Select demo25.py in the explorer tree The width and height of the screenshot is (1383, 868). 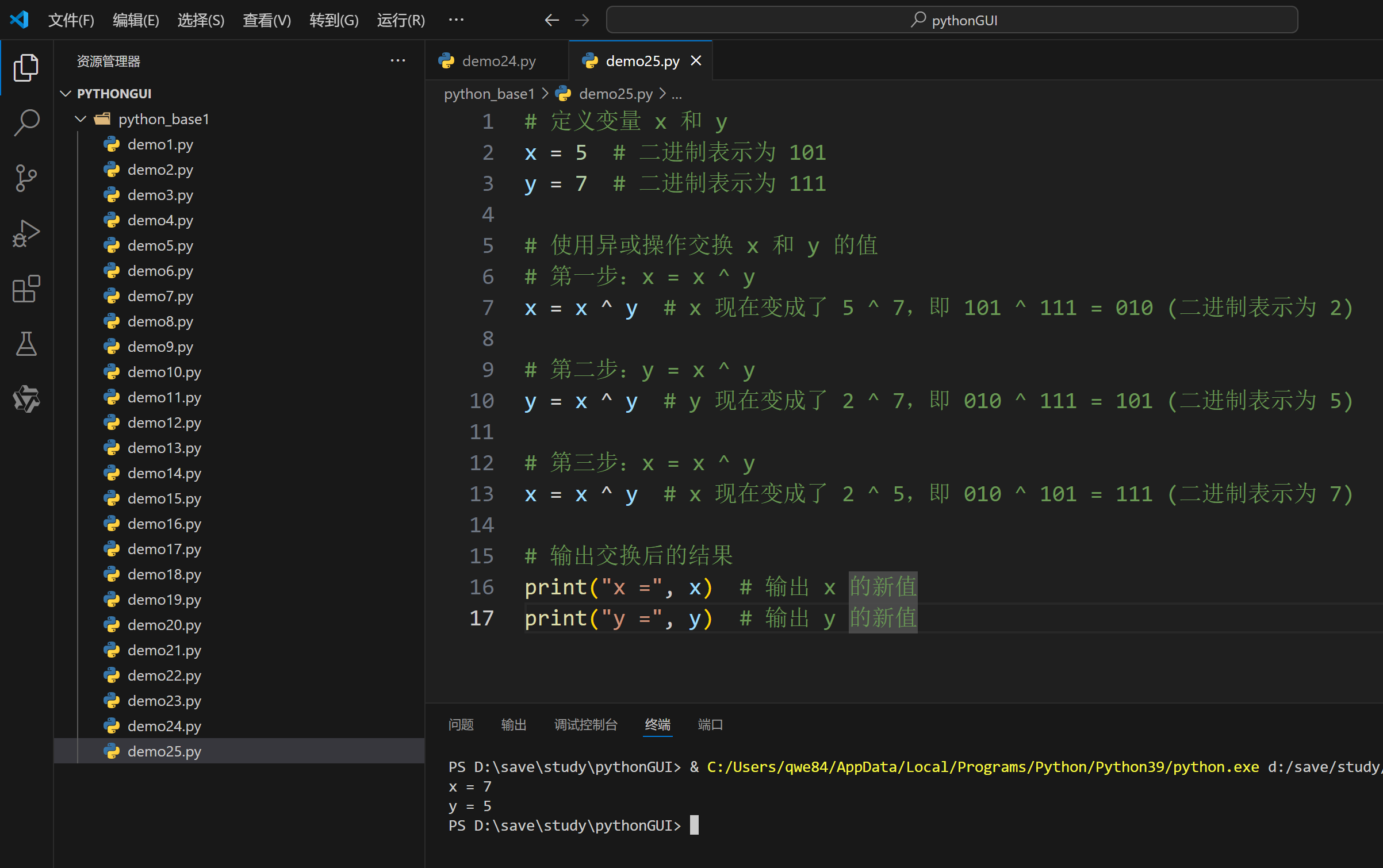click(239, 751)
